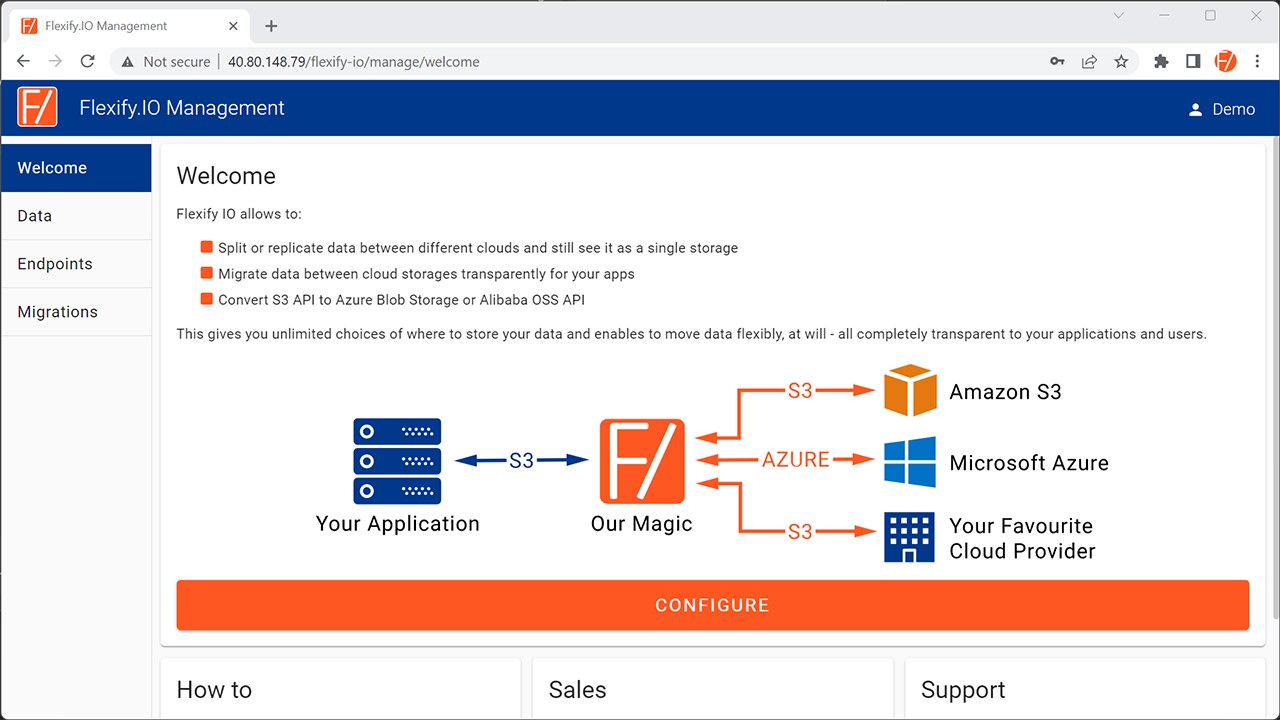Click the Not secure warning icon
The height and width of the screenshot is (720, 1280).
[x=127, y=62]
